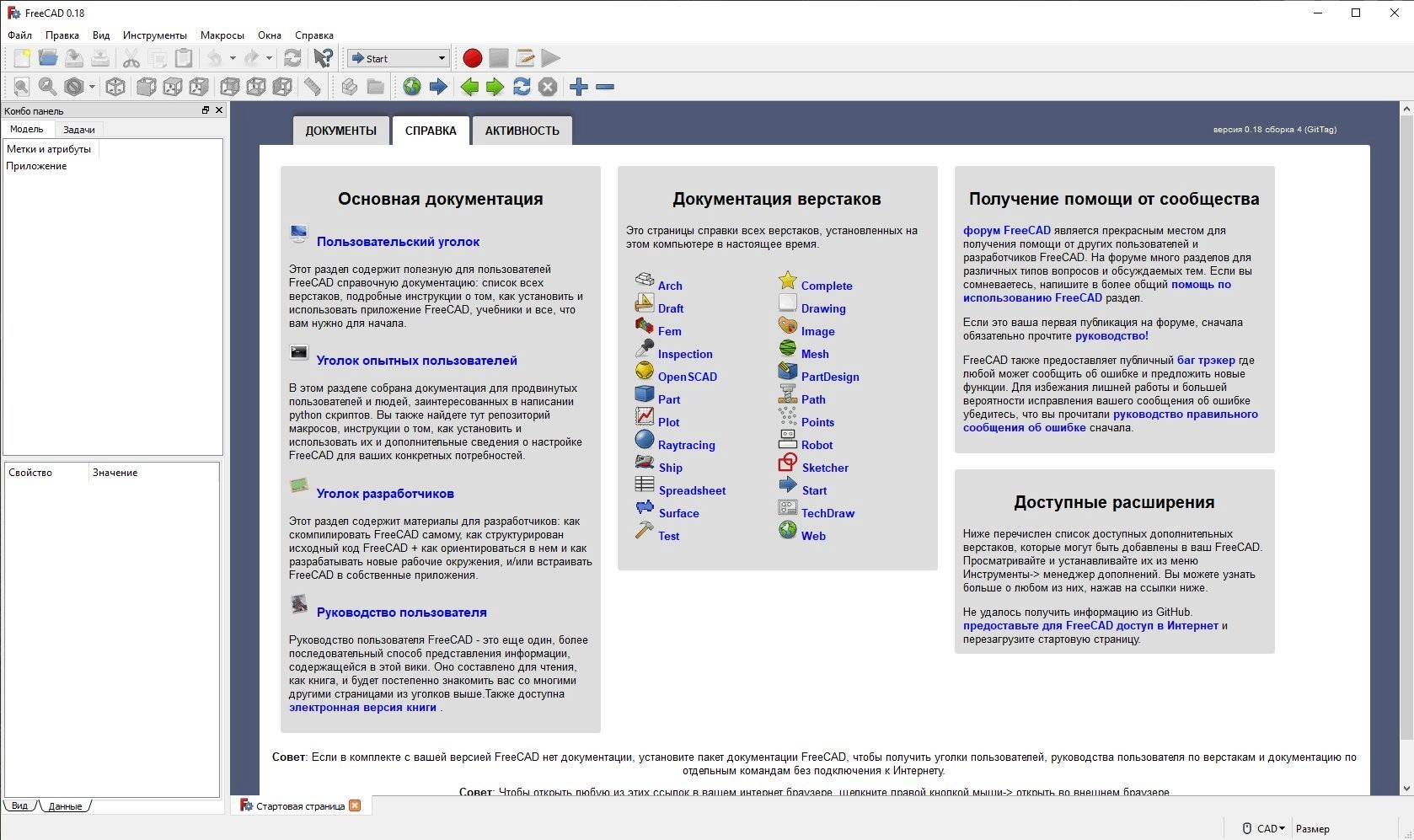The image size is (1414, 840).
Task: Open the Правка menu
Action: point(62,35)
